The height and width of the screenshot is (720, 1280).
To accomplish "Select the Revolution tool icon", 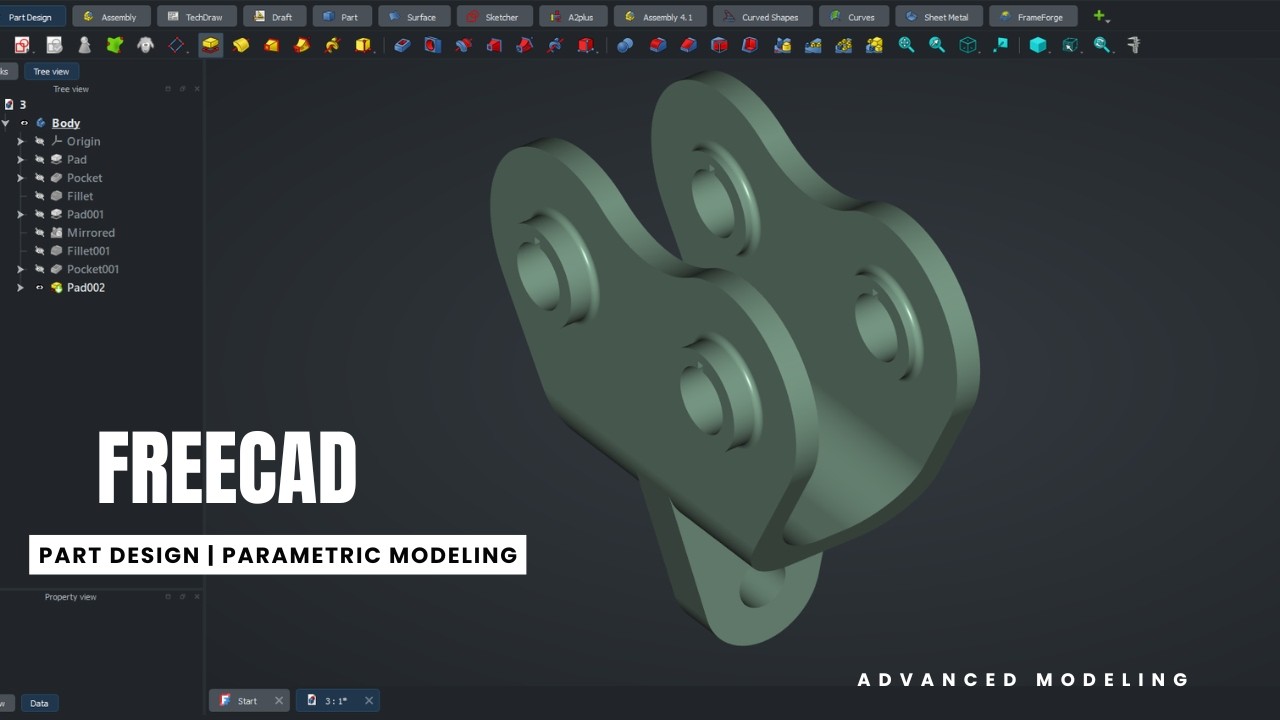I will [241, 45].
